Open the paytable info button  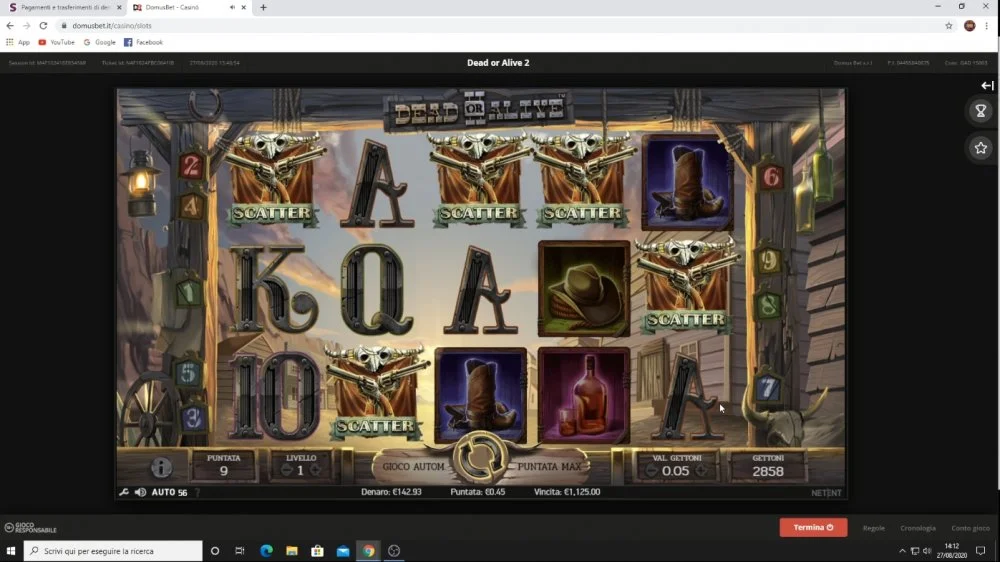(161, 468)
